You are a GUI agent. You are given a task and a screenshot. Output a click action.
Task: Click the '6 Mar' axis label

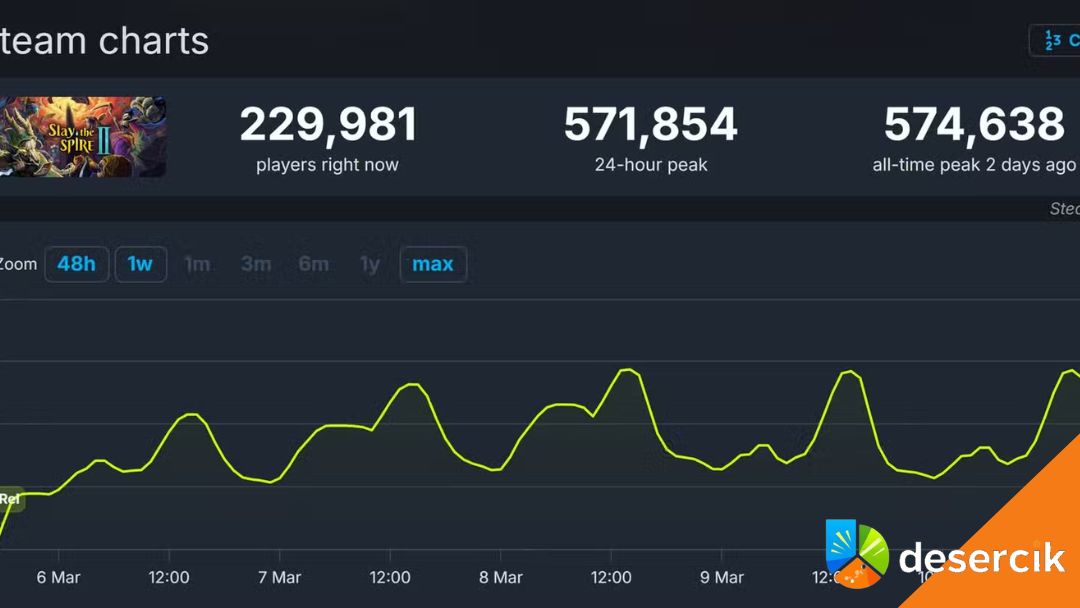point(58,578)
